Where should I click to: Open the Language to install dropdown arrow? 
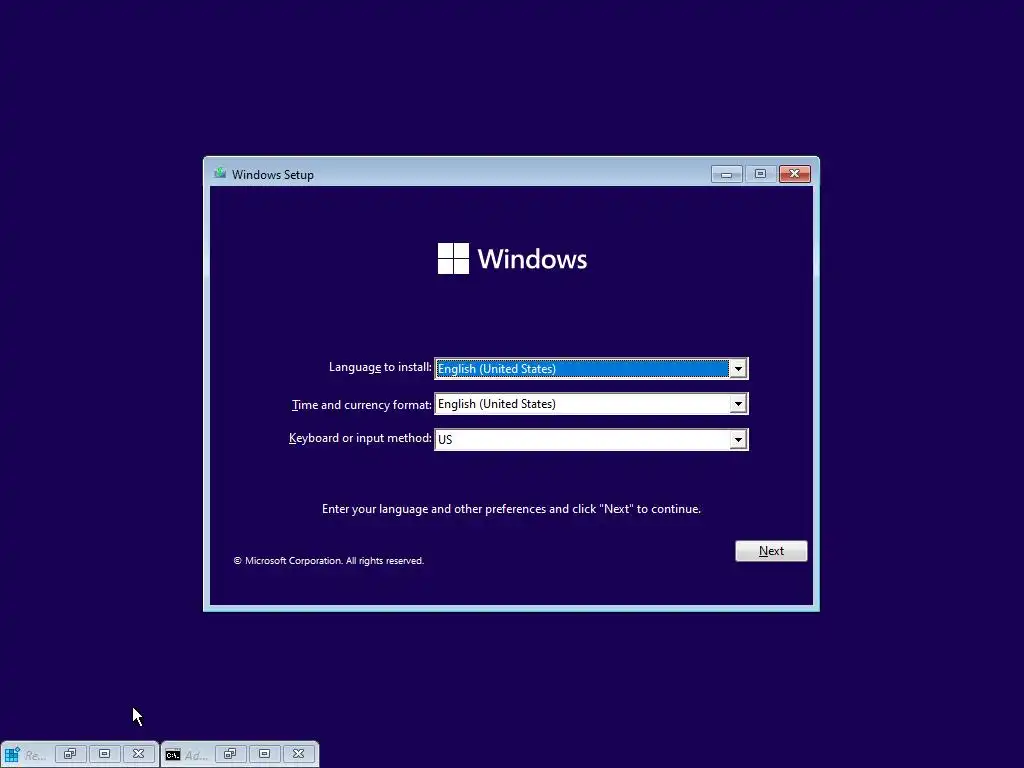(x=738, y=368)
